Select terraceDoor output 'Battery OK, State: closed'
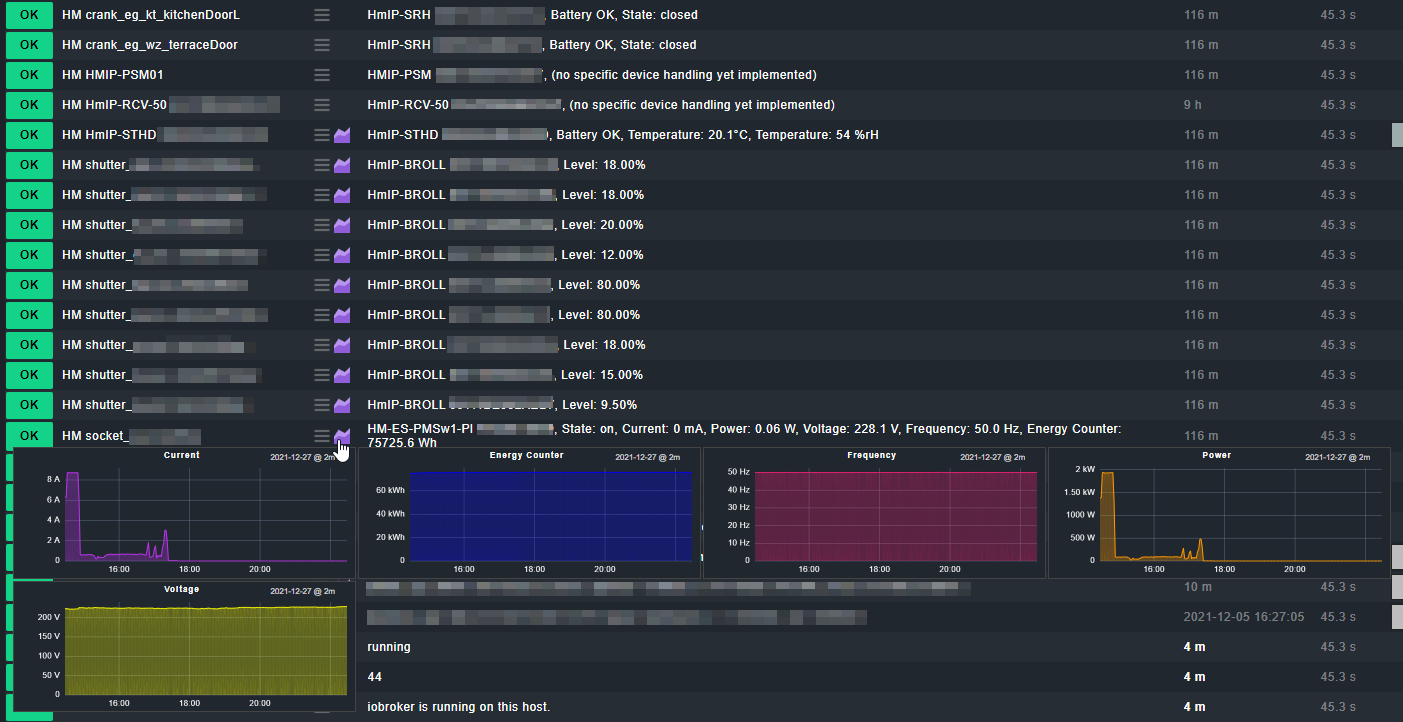This screenshot has width=1403, height=722. click(622, 45)
